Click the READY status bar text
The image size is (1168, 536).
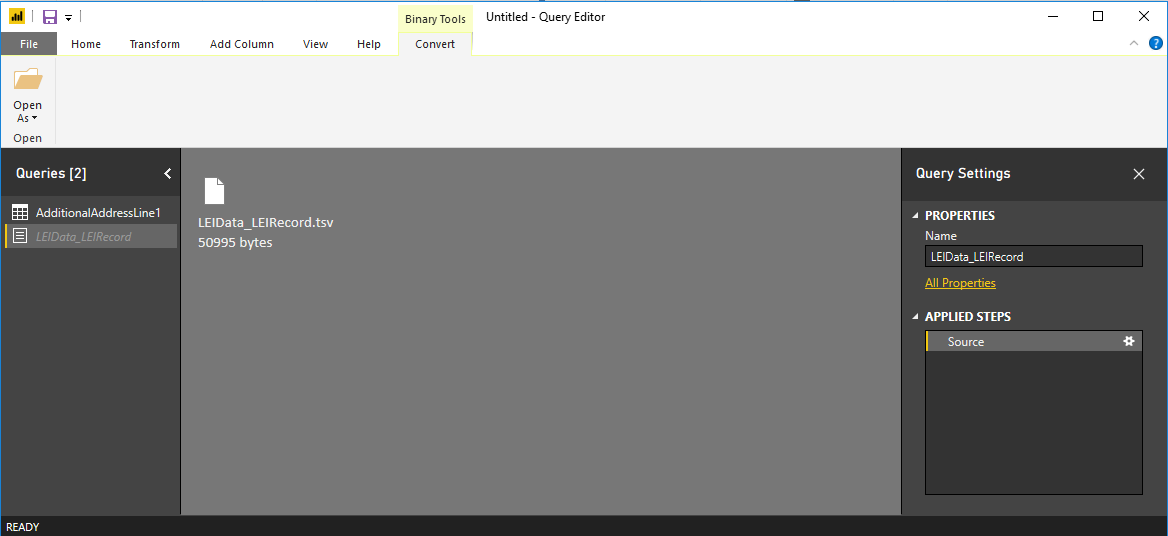click(x=22, y=527)
